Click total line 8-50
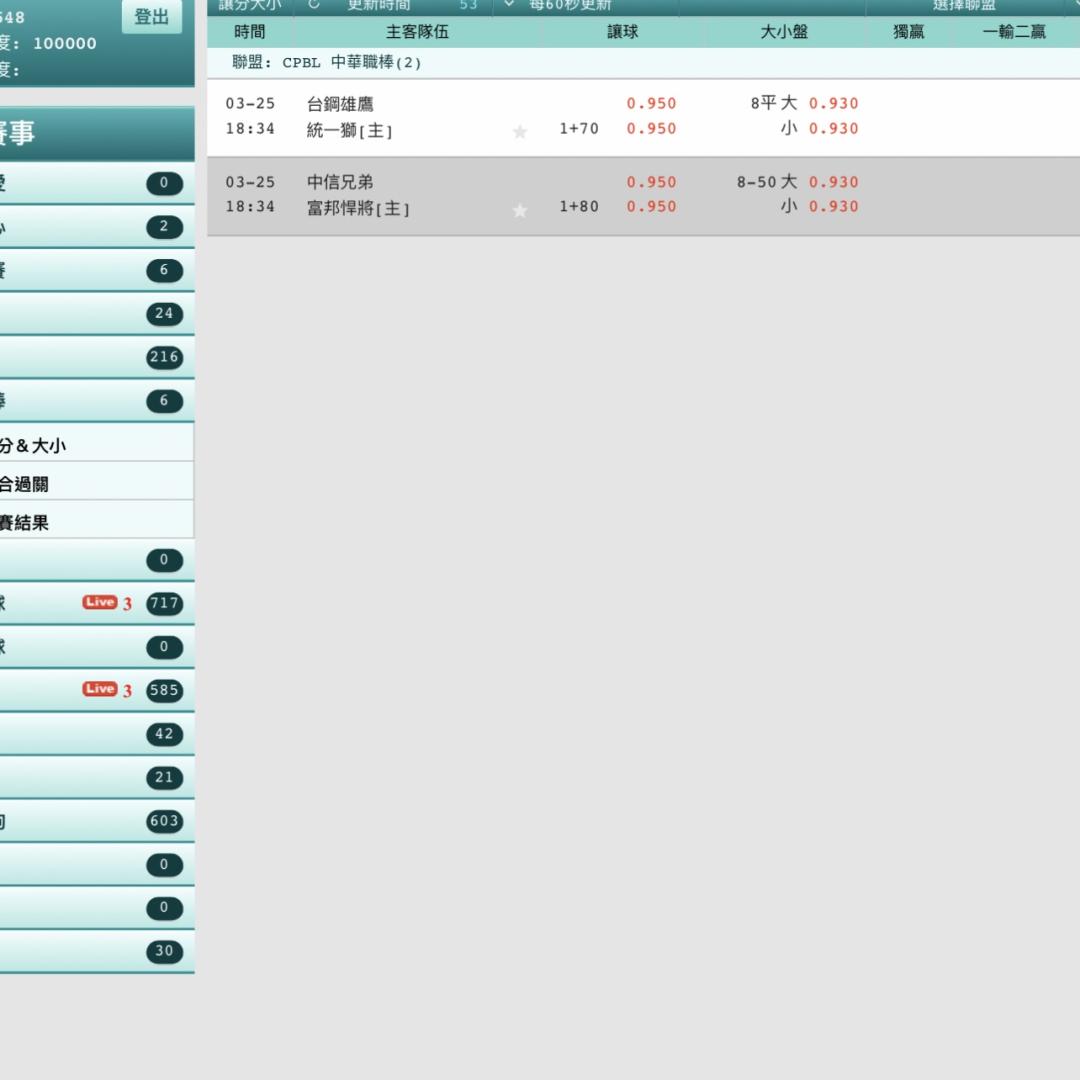Image resolution: width=1080 pixels, height=1080 pixels. pyautogui.click(x=756, y=183)
